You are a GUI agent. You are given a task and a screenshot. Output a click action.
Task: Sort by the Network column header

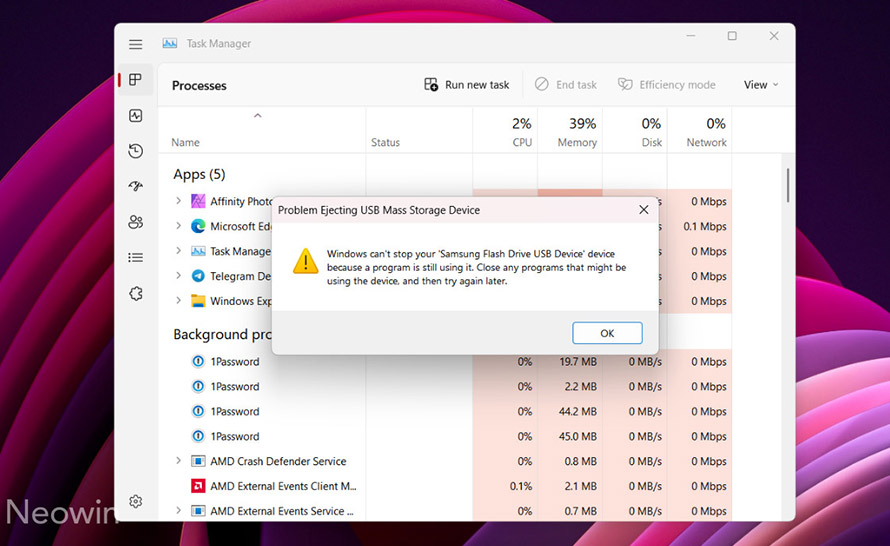pos(706,142)
